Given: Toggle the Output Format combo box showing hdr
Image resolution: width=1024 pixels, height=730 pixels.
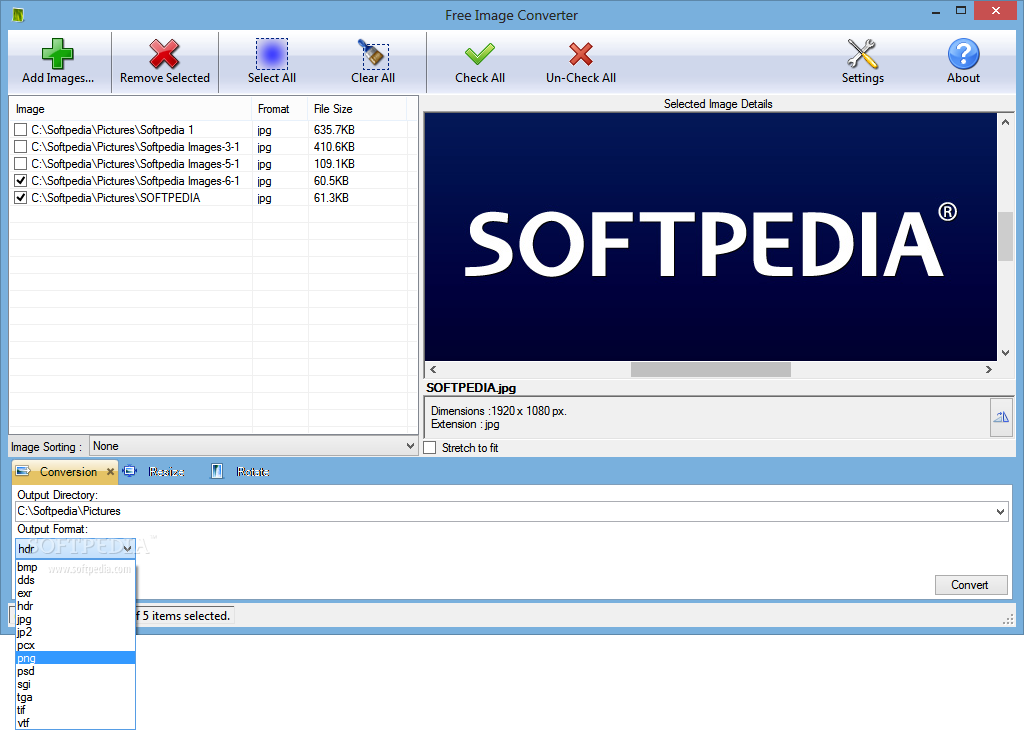Looking at the screenshot, I should (75, 548).
